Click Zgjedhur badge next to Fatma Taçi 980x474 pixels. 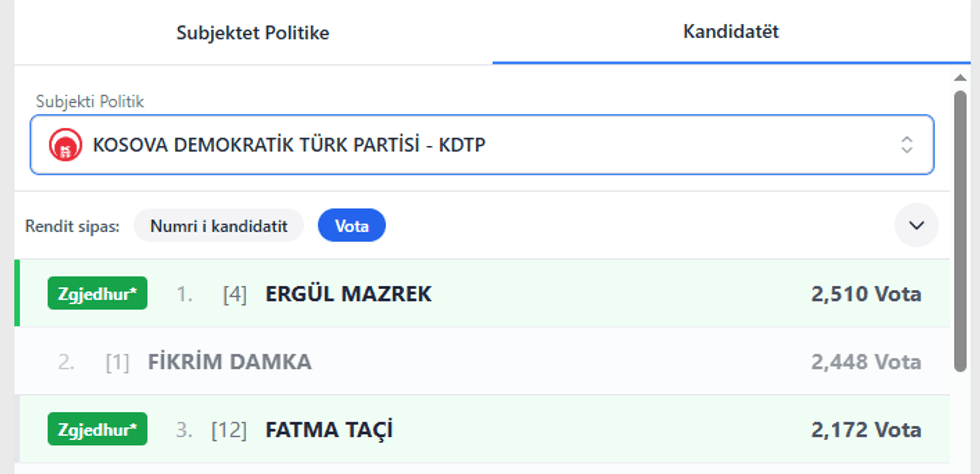point(97,429)
